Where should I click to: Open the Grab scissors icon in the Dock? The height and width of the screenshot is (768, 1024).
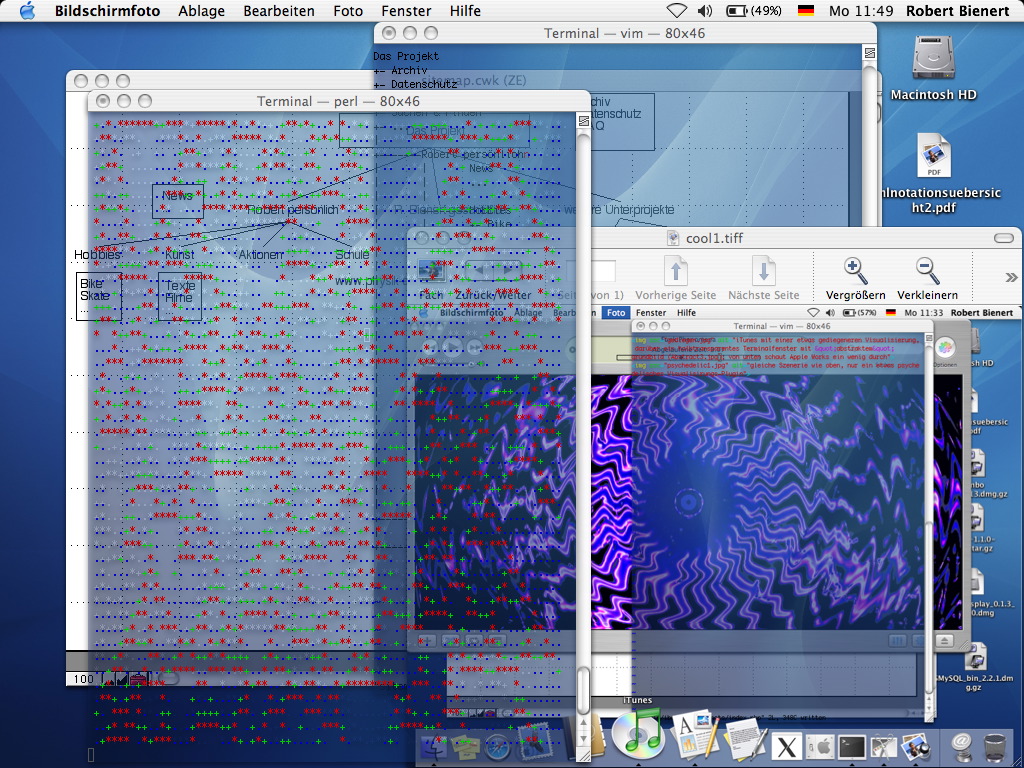884,747
